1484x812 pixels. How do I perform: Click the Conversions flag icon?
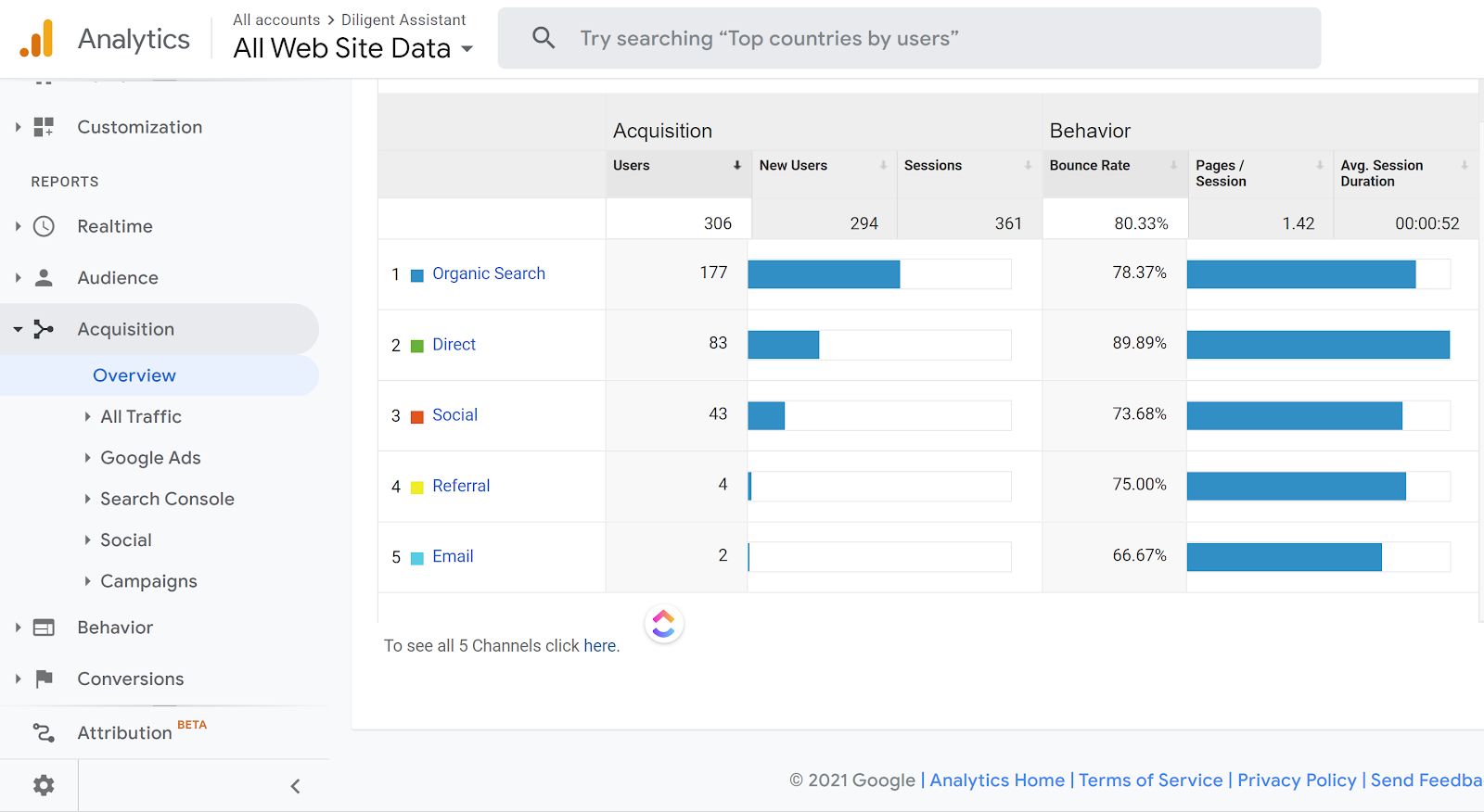44,679
